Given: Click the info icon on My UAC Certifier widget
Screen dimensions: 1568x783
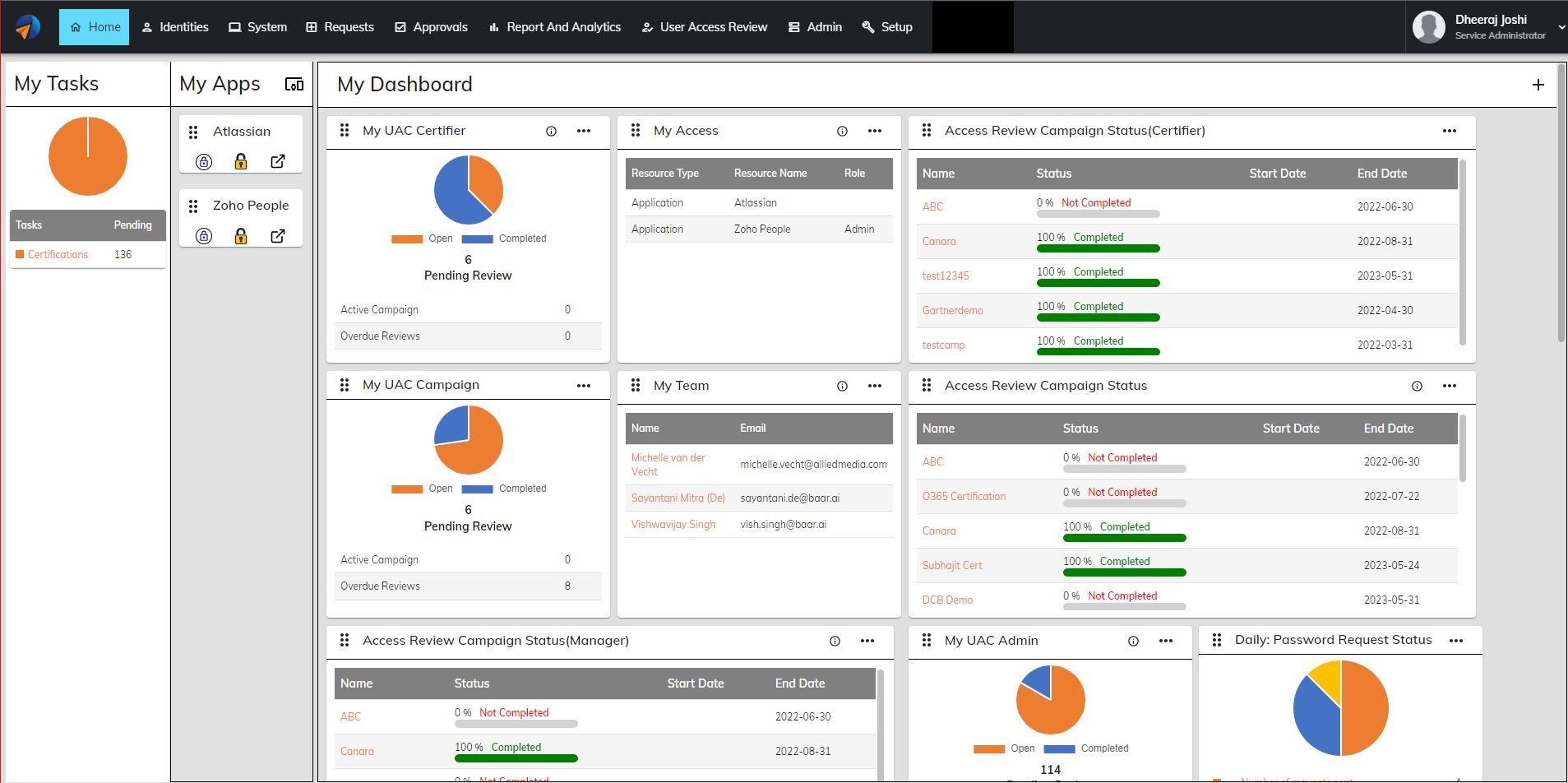Looking at the screenshot, I should pyautogui.click(x=551, y=131).
